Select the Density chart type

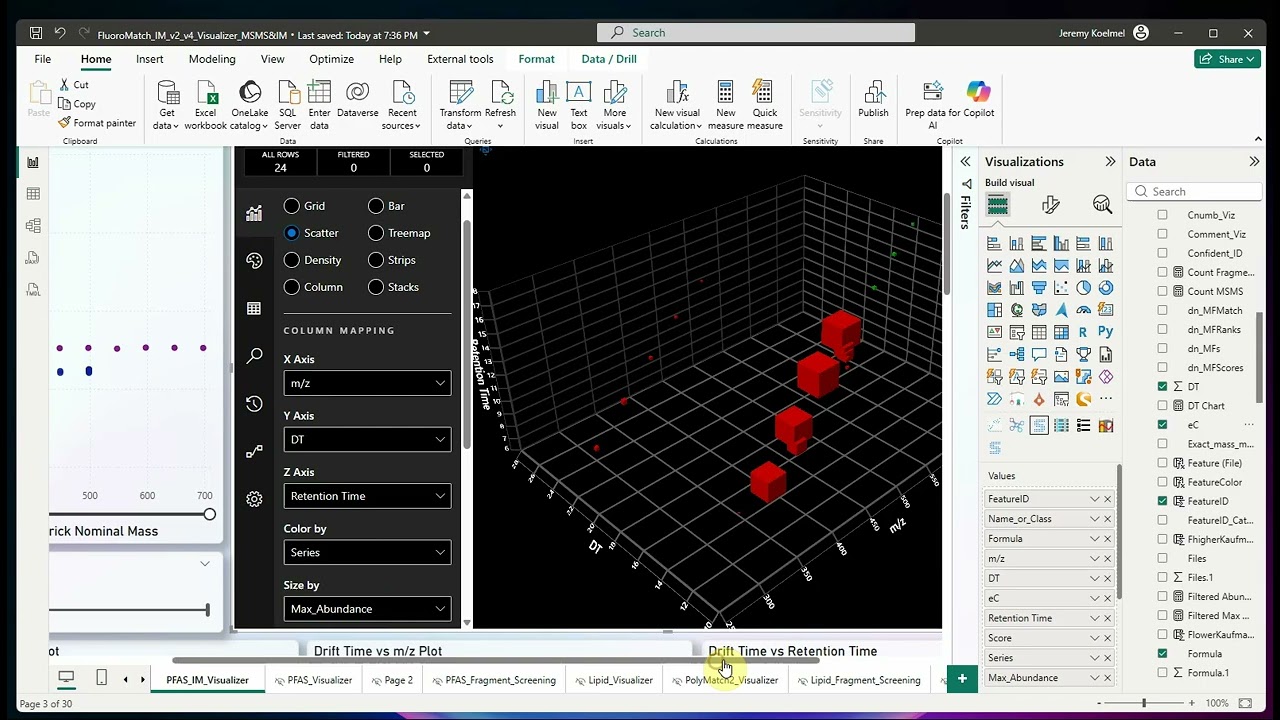tap(292, 260)
